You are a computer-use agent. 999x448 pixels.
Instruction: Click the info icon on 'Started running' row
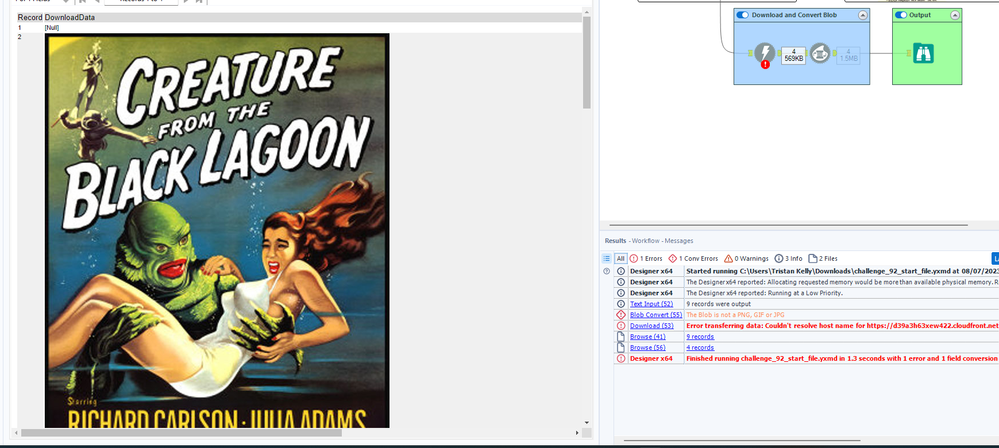(621, 271)
